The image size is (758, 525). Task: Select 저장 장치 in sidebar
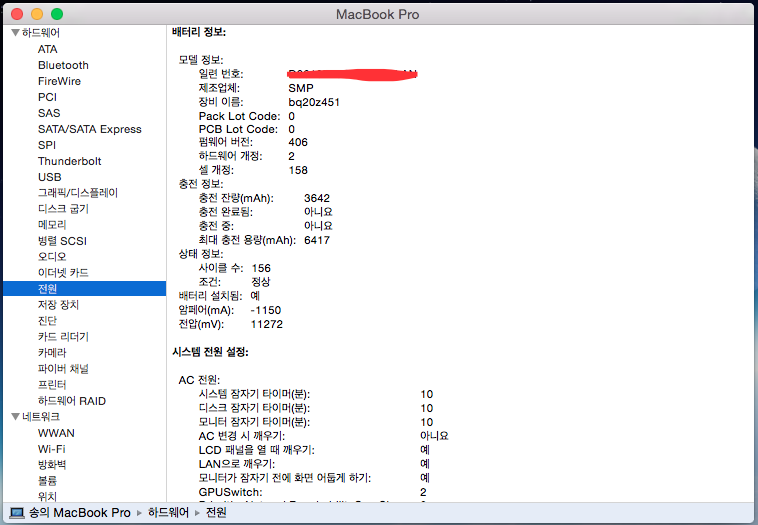point(58,305)
